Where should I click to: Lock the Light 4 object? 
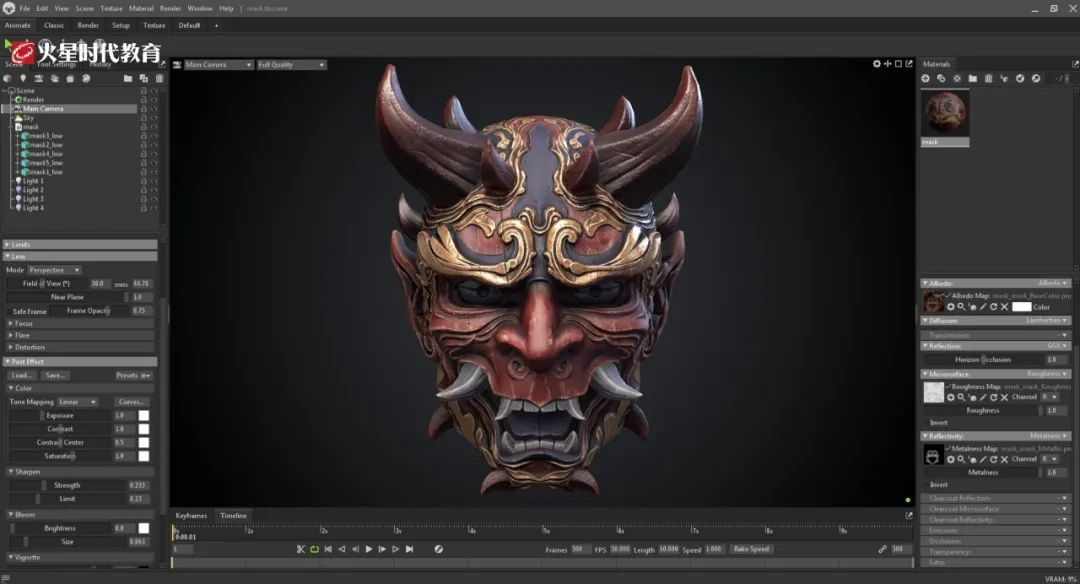(x=143, y=208)
